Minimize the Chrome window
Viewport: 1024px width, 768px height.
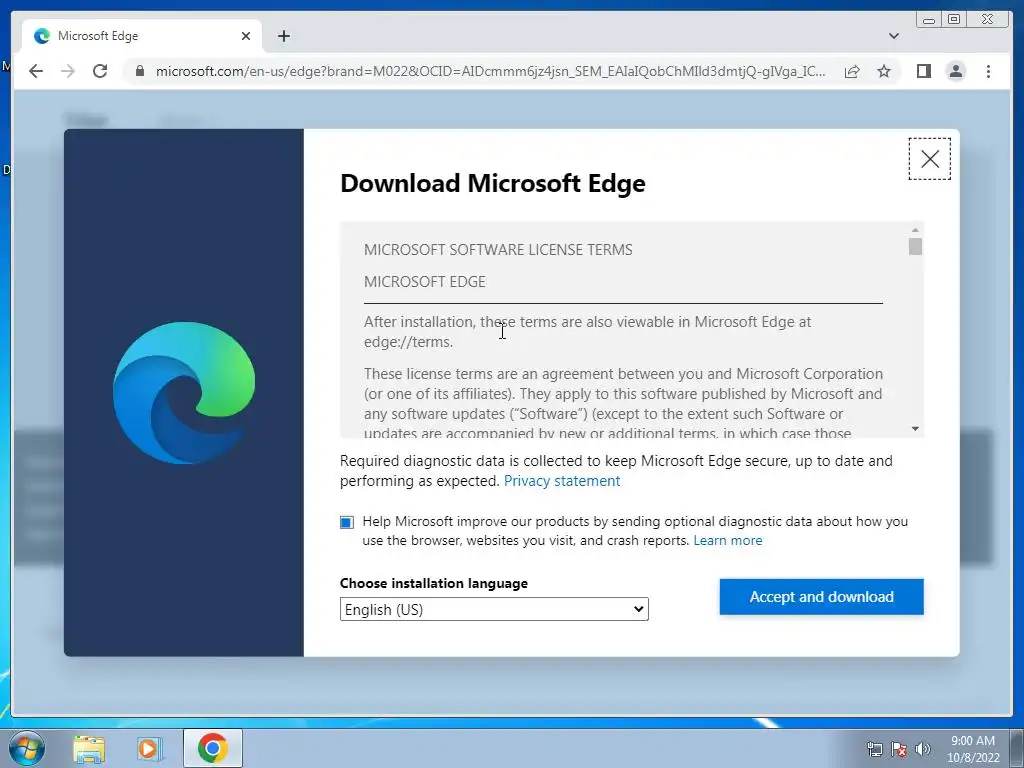pos(929,20)
